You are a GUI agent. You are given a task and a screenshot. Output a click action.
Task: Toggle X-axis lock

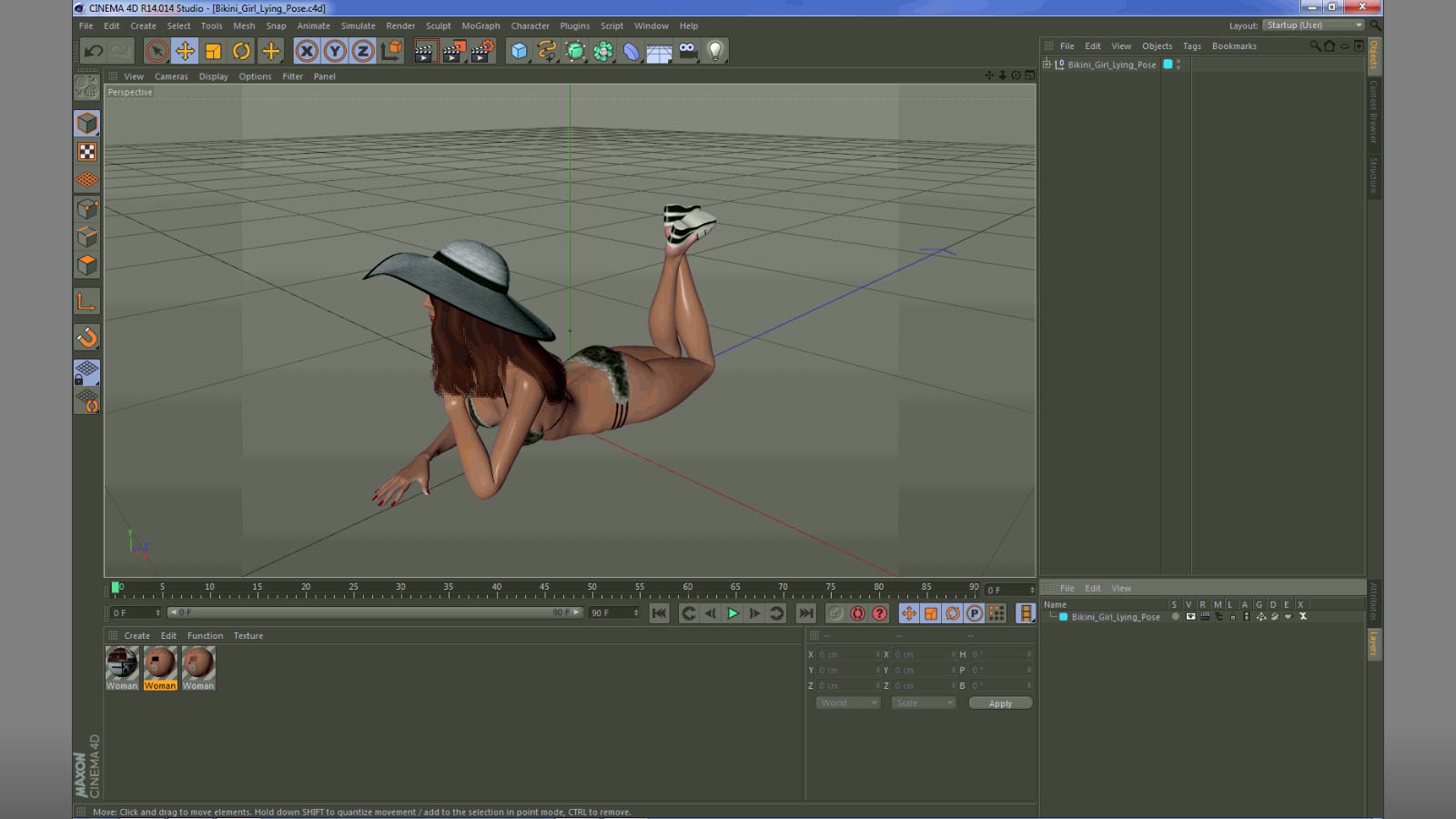click(307, 51)
